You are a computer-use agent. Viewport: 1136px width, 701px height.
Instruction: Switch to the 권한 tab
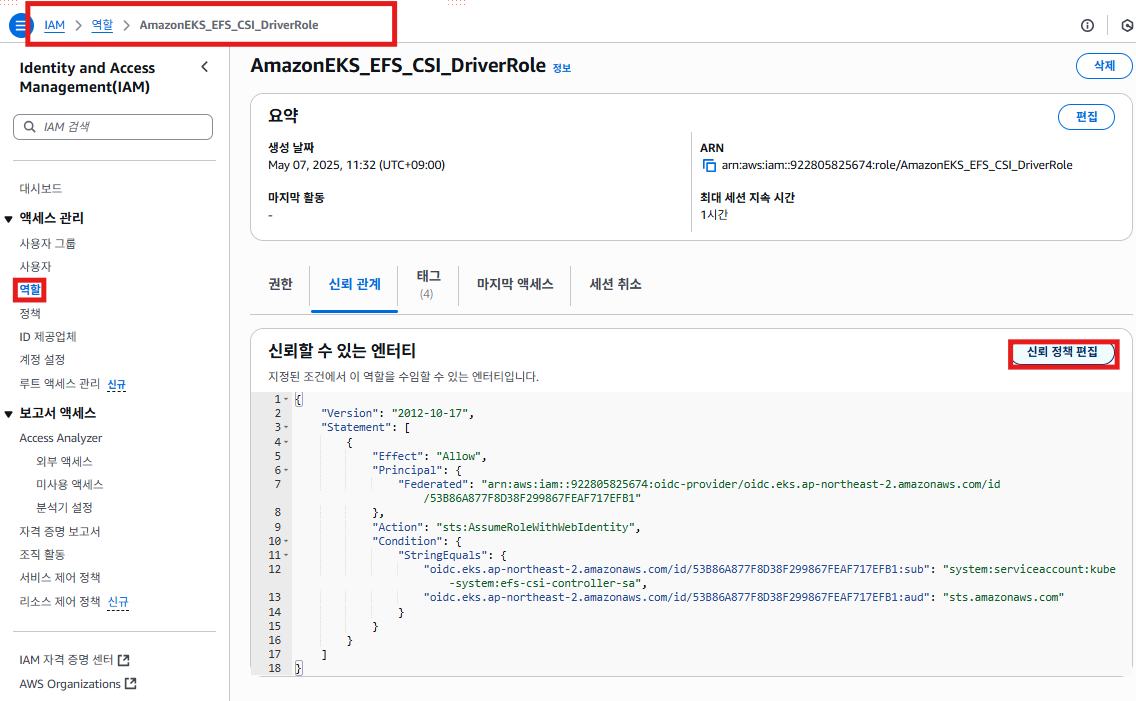point(280,285)
